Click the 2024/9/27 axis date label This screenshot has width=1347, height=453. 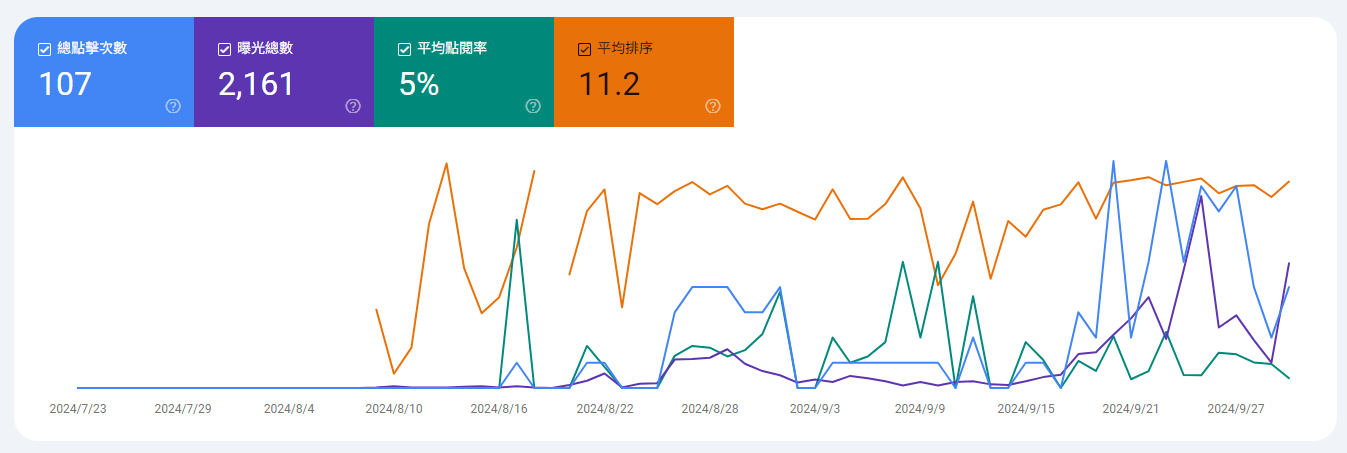[1236, 409]
